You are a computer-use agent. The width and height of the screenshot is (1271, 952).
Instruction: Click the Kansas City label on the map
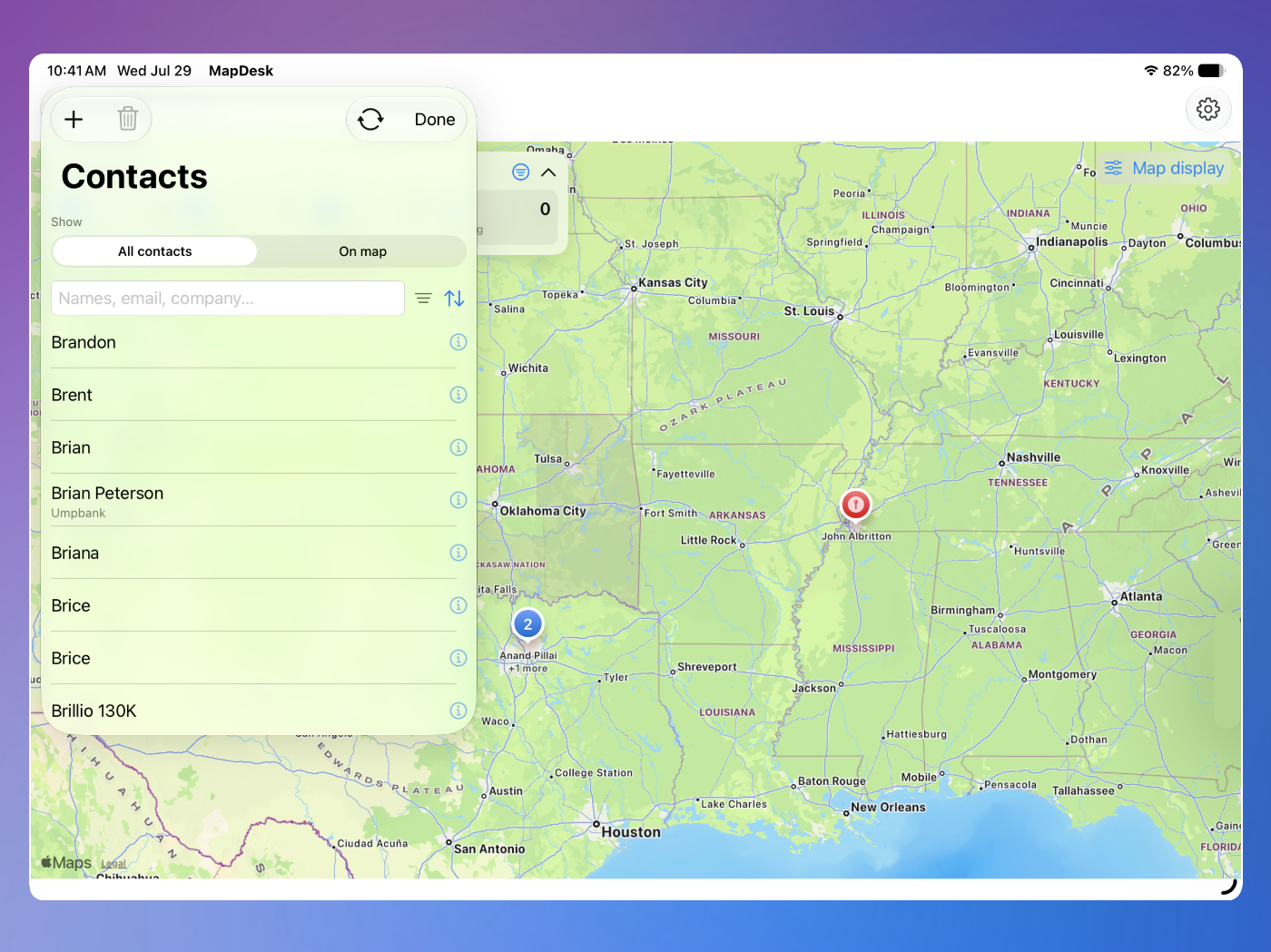(673, 282)
